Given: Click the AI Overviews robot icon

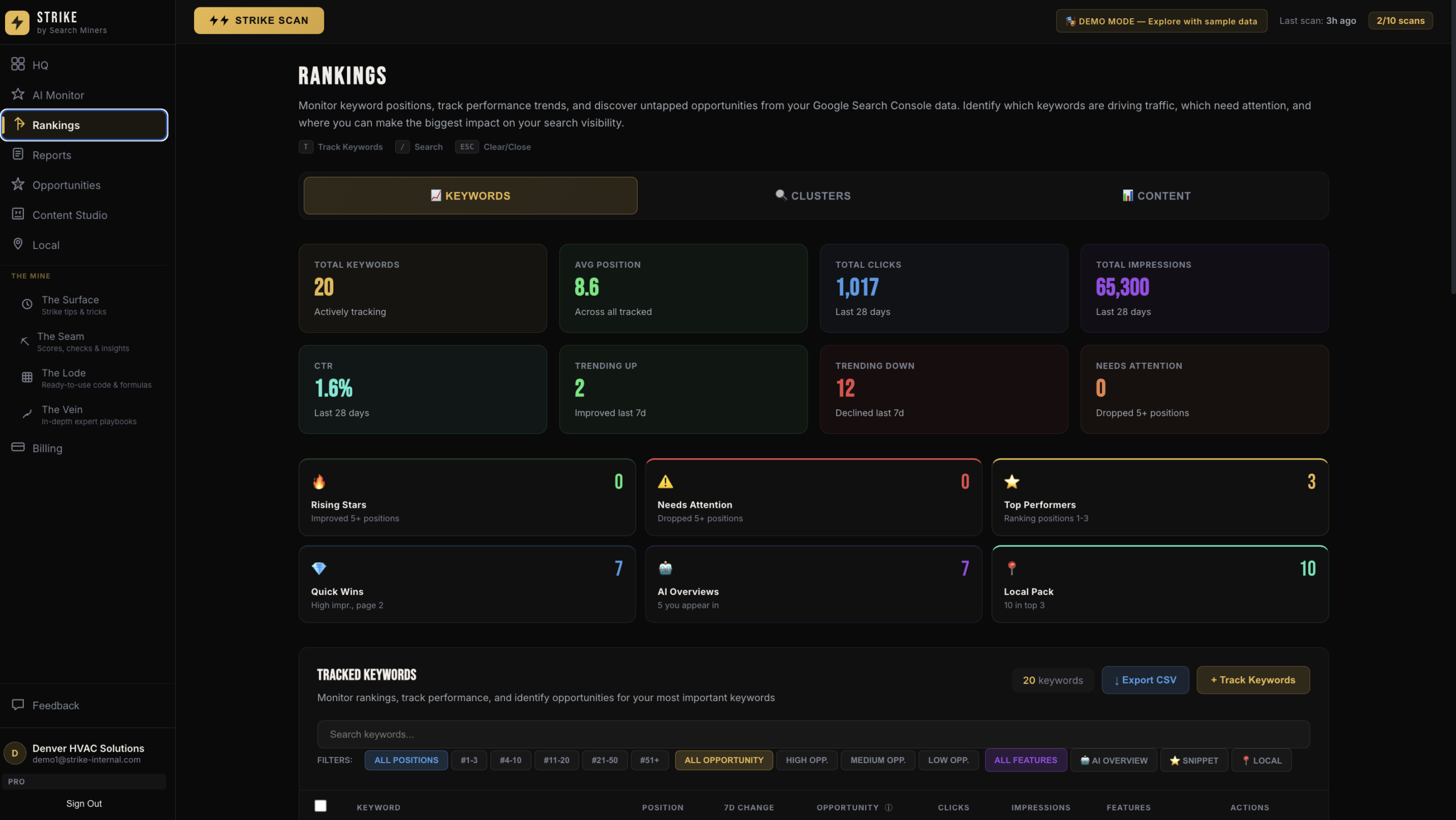Looking at the screenshot, I should [665, 569].
